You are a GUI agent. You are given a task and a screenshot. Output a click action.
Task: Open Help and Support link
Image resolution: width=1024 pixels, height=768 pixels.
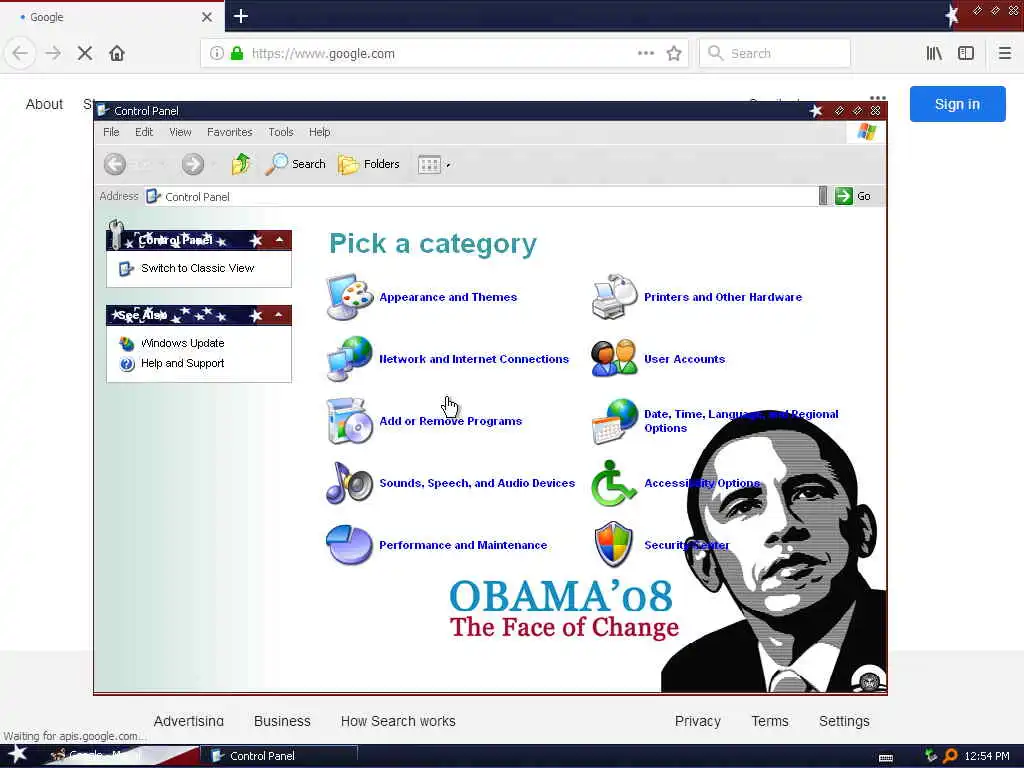point(182,363)
